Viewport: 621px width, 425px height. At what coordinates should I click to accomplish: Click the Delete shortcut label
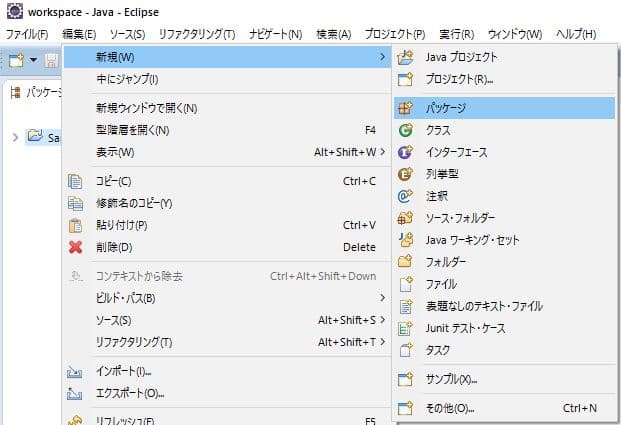pos(359,247)
